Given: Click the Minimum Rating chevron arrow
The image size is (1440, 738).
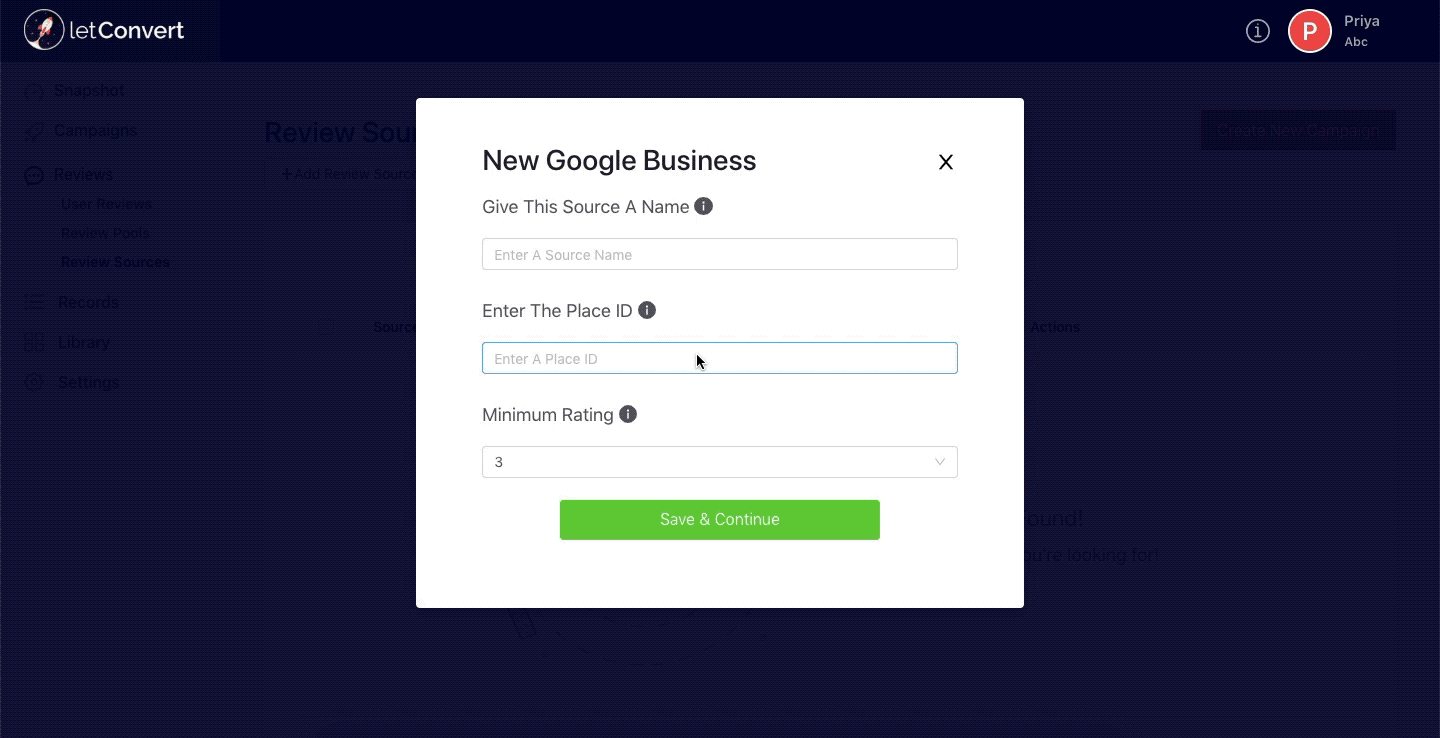Looking at the screenshot, I should point(940,462).
